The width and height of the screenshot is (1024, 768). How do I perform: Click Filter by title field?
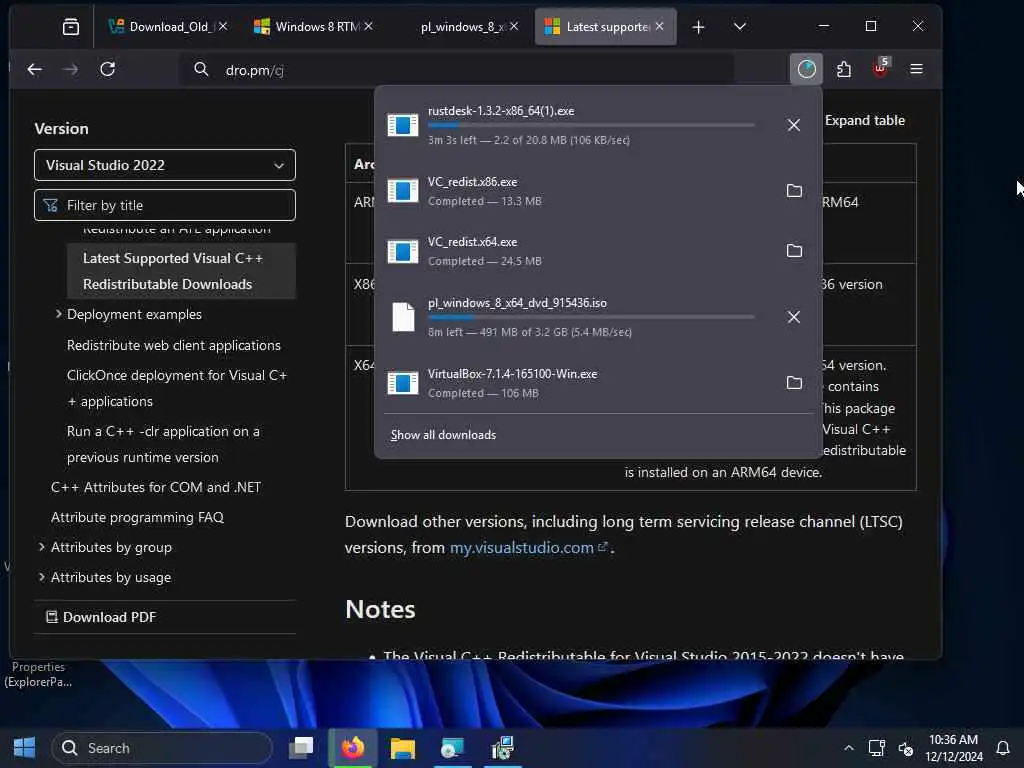coord(165,206)
